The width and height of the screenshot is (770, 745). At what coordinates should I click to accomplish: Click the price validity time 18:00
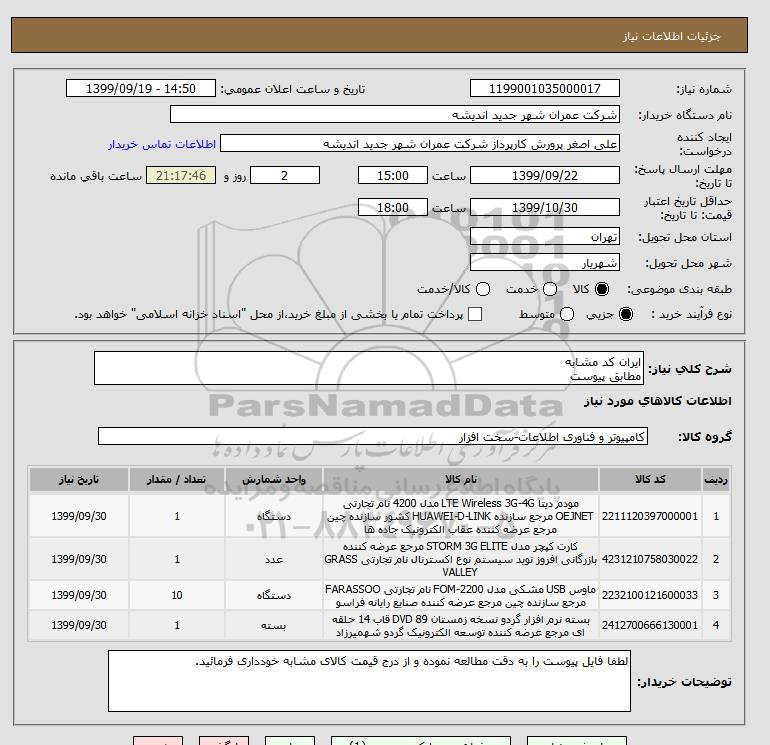pyautogui.click(x=393, y=207)
